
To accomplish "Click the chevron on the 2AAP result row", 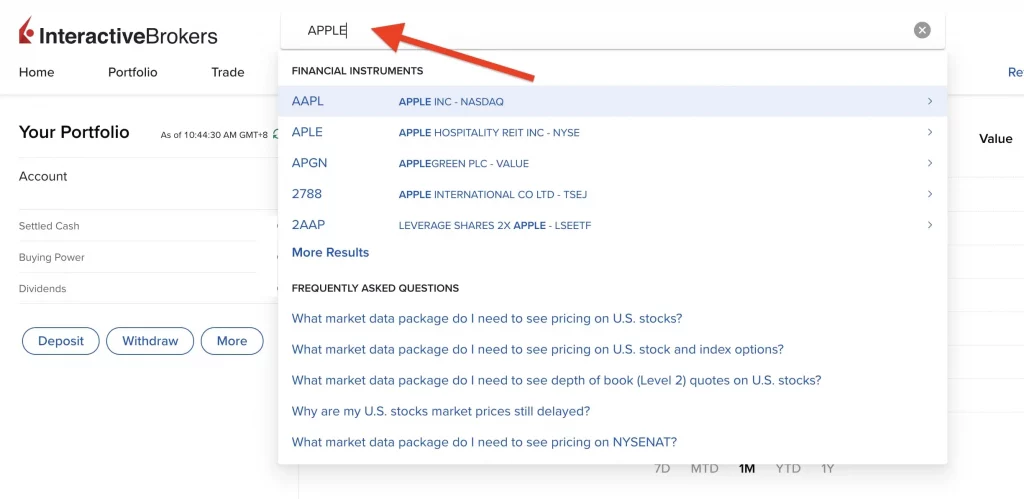I will (929, 225).
